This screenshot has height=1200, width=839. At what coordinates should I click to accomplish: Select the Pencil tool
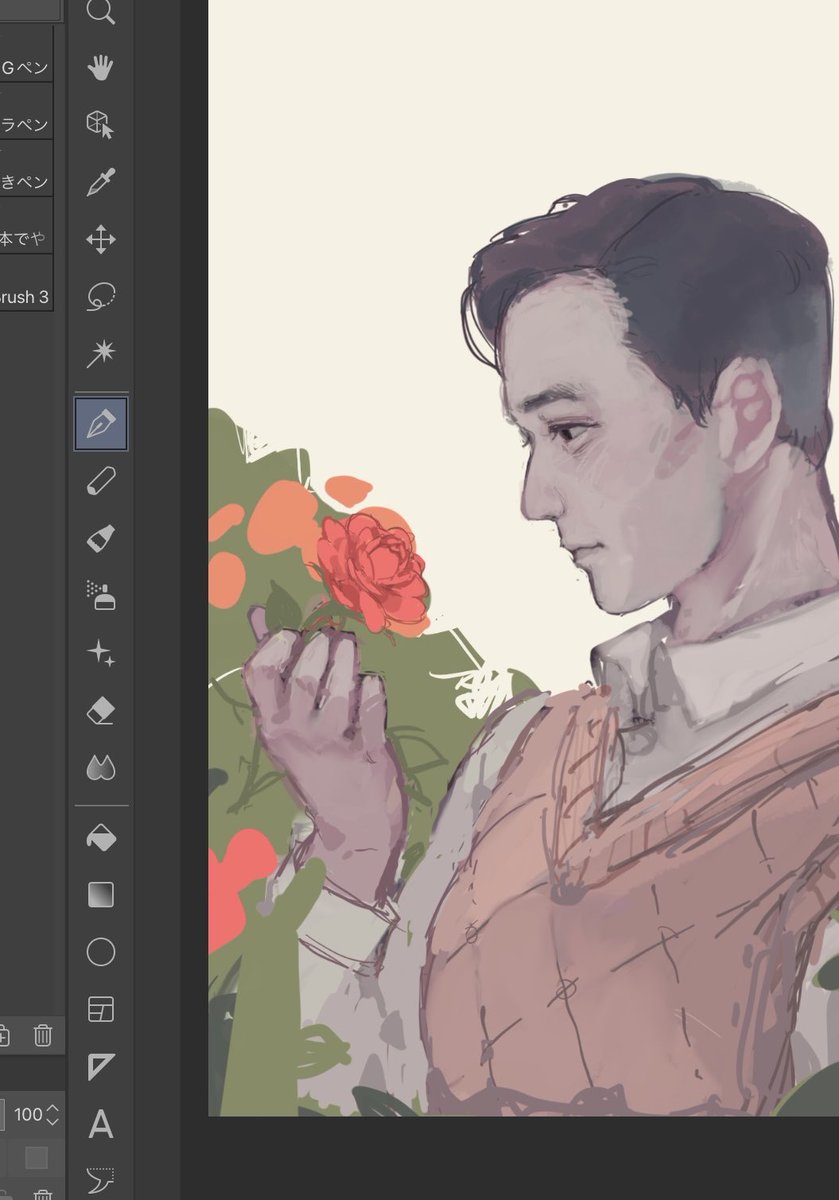[101, 481]
